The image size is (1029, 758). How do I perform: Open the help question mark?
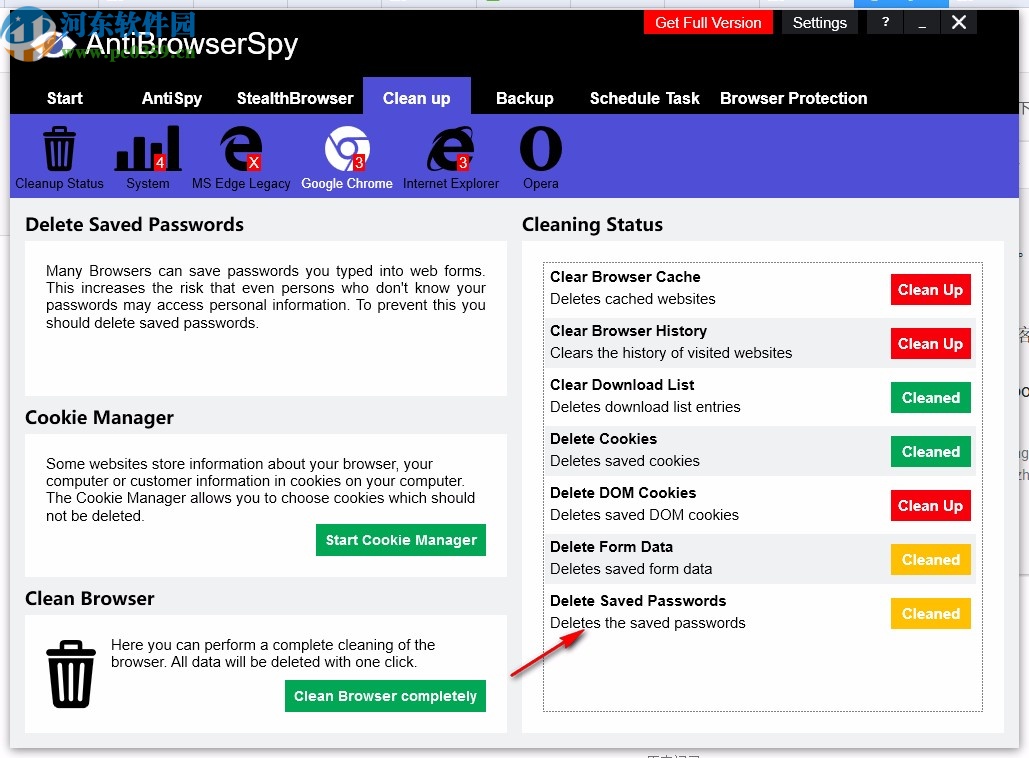pyautogui.click(x=884, y=22)
